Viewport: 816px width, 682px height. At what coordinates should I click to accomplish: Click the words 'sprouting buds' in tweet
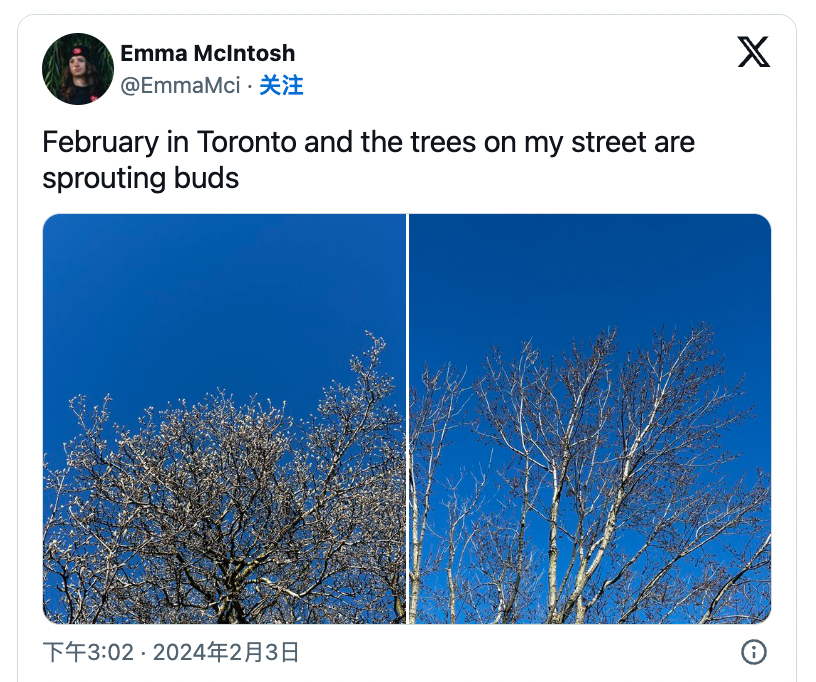coord(141,178)
